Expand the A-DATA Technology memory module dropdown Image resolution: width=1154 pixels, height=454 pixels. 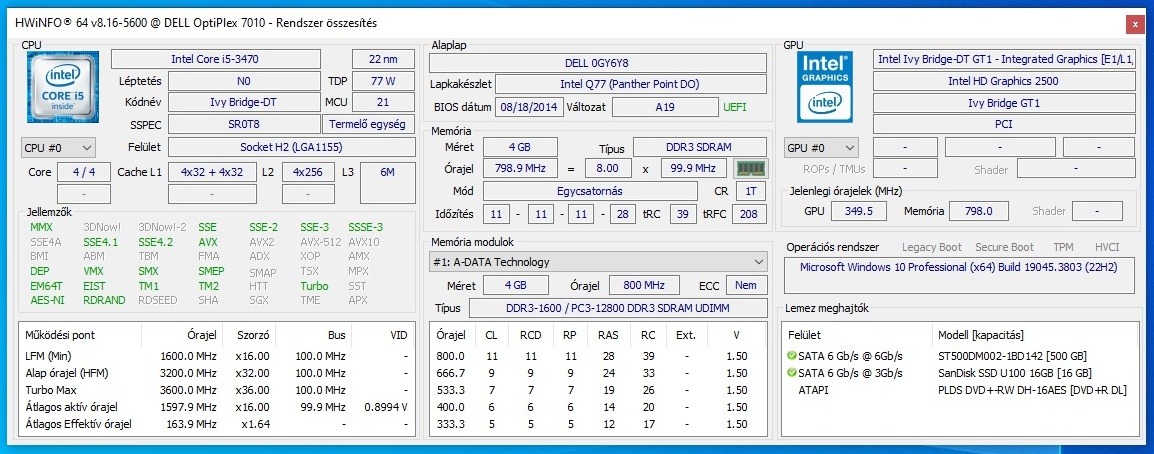pos(598,262)
